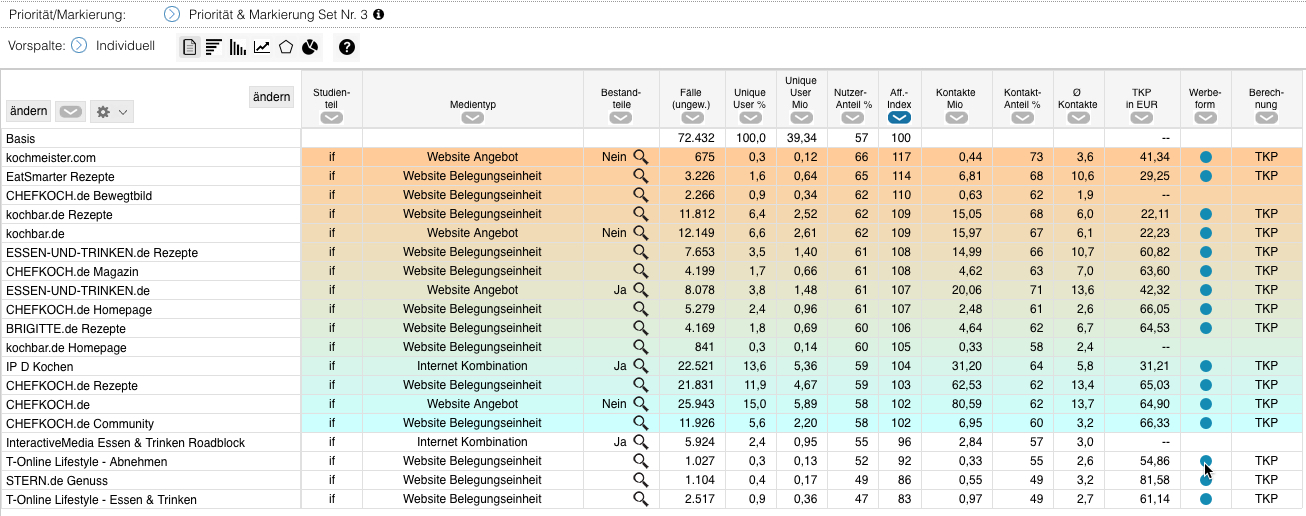The height and width of the screenshot is (516, 1306).
Task: Open Unique User Mio column dropdown
Action: (x=801, y=118)
